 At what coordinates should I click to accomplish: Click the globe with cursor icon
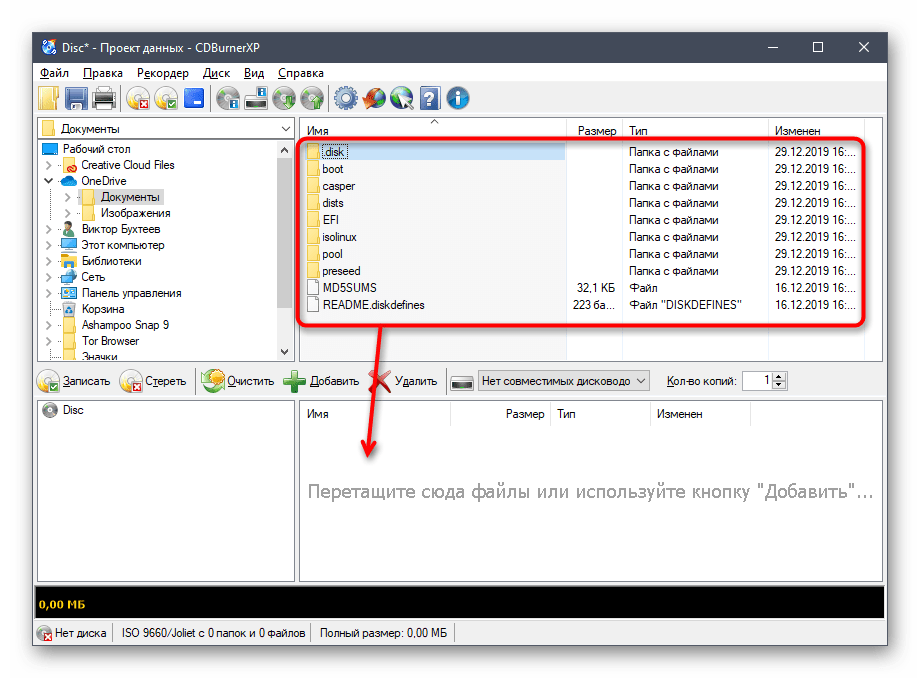(402, 98)
